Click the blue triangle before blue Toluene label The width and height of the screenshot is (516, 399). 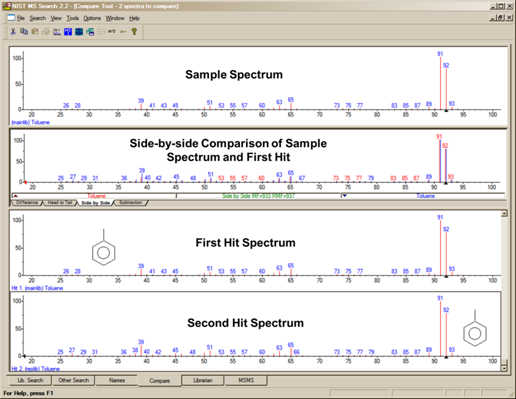pyautogui.click(x=345, y=196)
